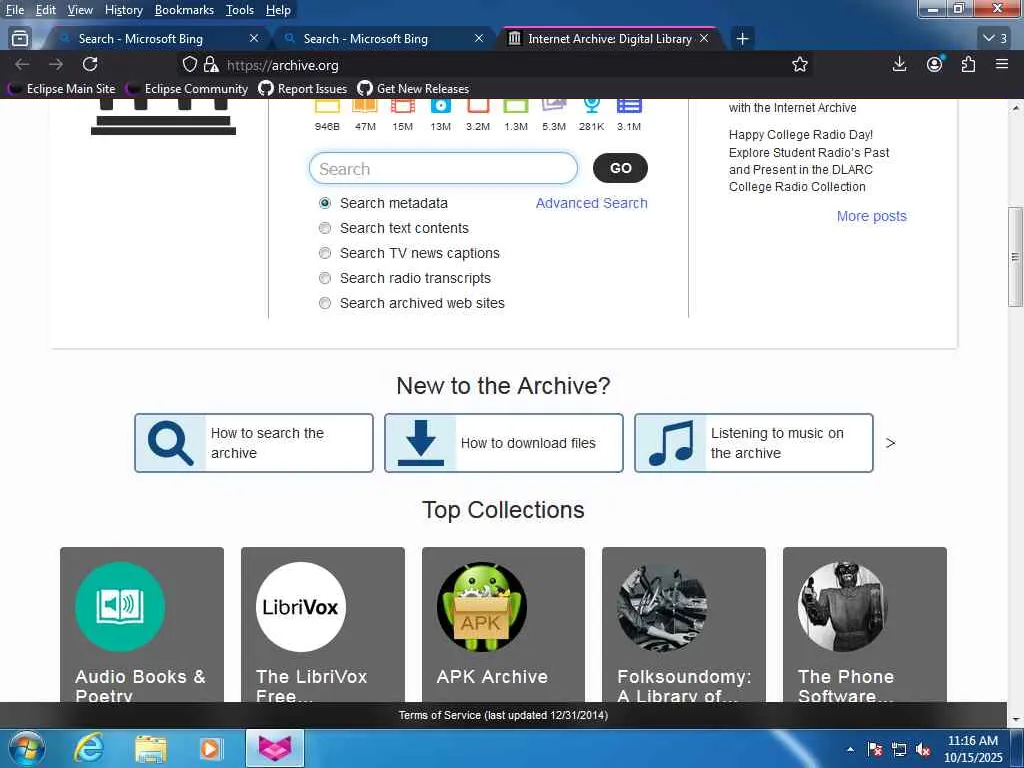Screen dimensions: 1024x768
Task: Open the Bookmarks menu
Action: click(x=184, y=10)
